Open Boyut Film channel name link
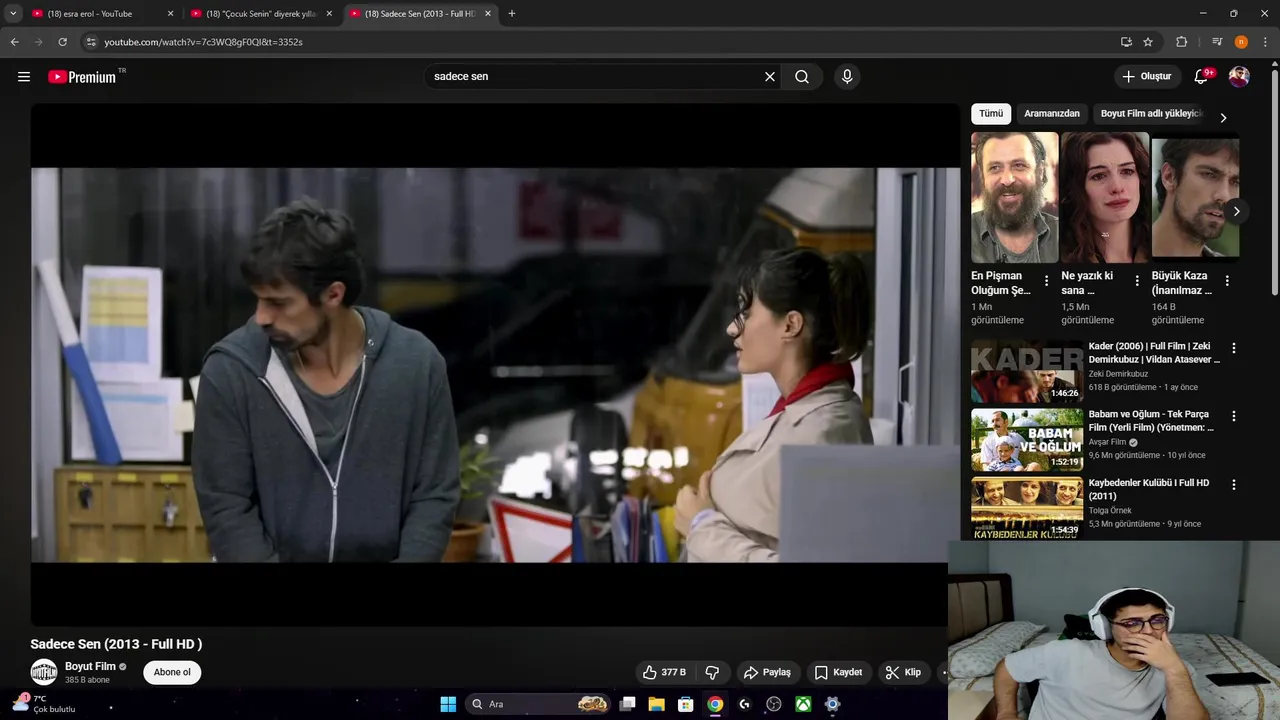 click(x=90, y=666)
